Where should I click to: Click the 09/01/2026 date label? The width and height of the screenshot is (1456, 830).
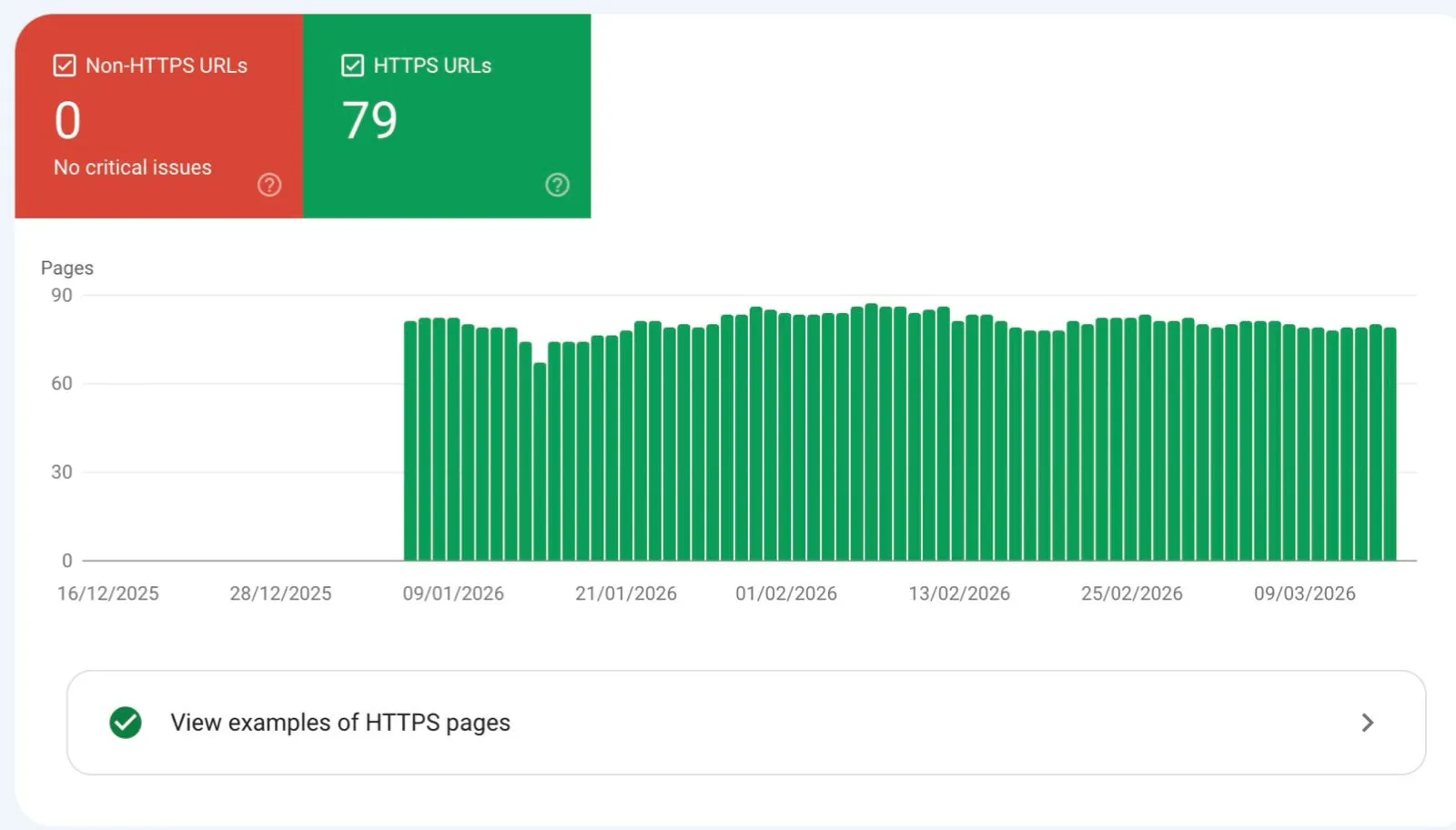pos(453,593)
